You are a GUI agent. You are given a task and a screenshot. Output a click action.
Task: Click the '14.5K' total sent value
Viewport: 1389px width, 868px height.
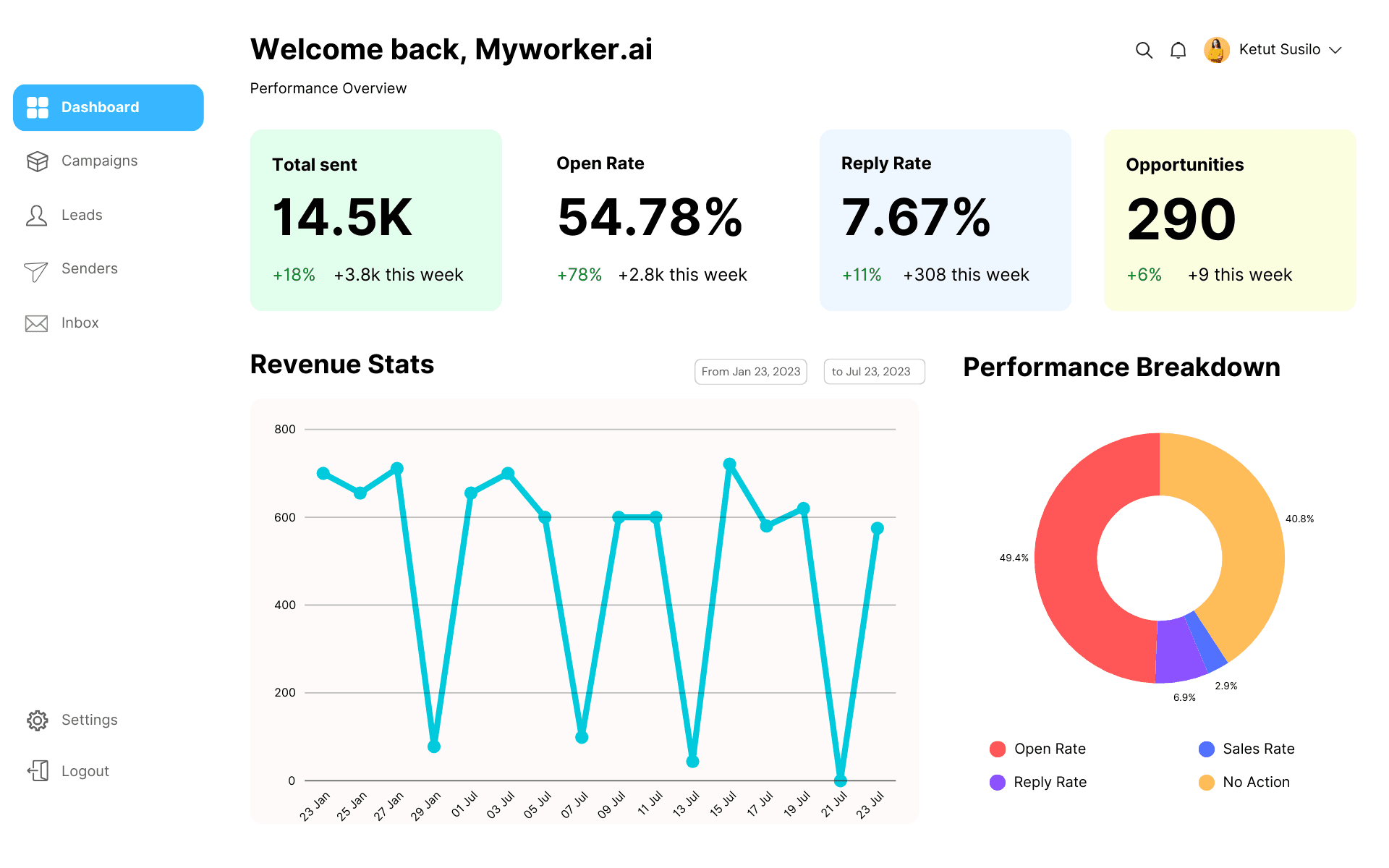pyautogui.click(x=342, y=218)
